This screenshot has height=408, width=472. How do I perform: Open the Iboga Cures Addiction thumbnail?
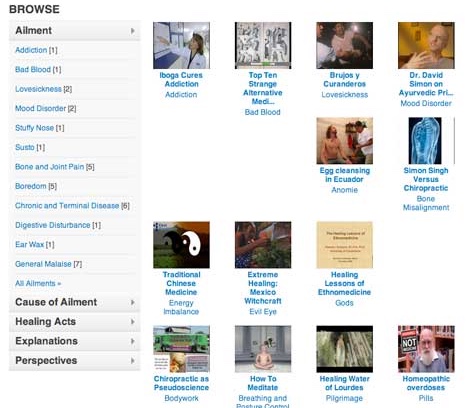pyautogui.click(x=181, y=45)
